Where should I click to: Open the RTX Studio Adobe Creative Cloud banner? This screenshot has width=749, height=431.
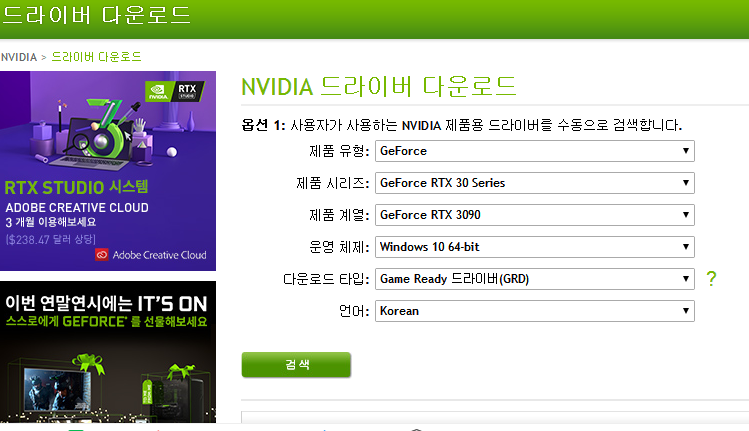(x=108, y=171)
